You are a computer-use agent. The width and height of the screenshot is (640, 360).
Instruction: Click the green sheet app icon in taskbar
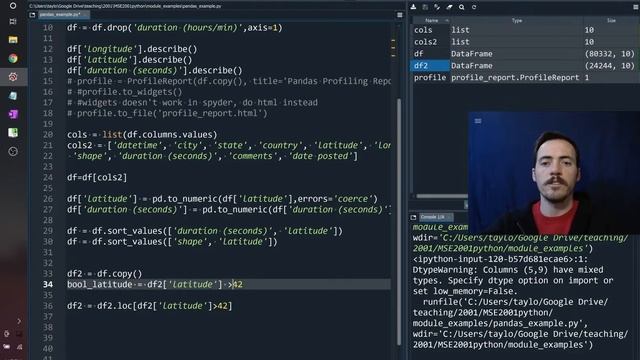(13, 133)
